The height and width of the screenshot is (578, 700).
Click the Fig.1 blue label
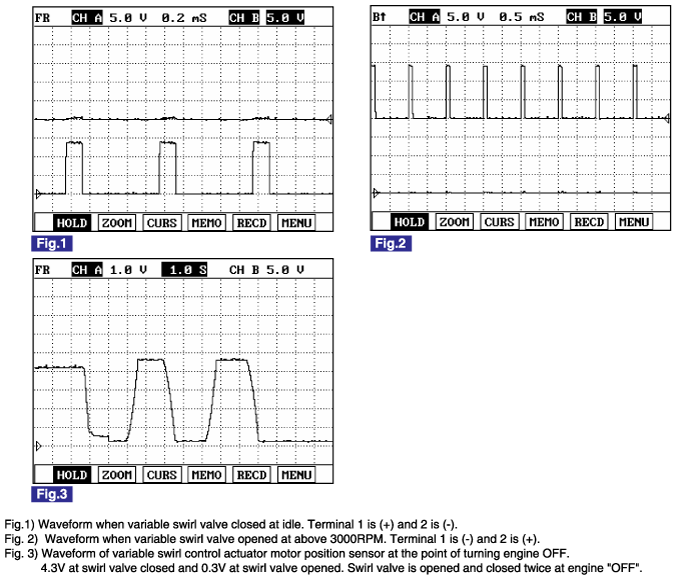pyautogui.click(x=52, y=243)
